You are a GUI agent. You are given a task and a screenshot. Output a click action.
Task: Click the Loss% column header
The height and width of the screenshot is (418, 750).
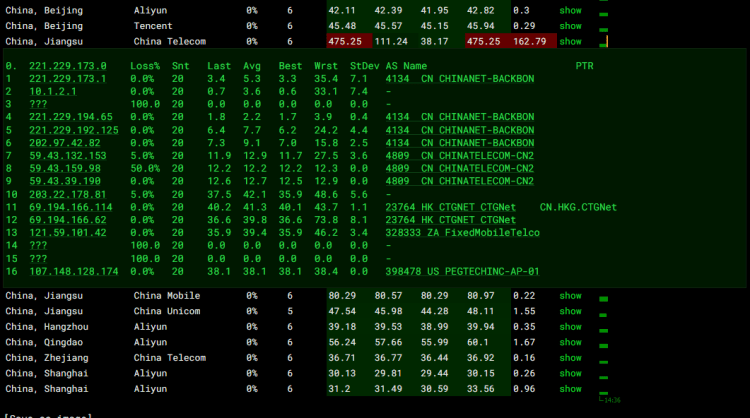[x=145, y=66]
